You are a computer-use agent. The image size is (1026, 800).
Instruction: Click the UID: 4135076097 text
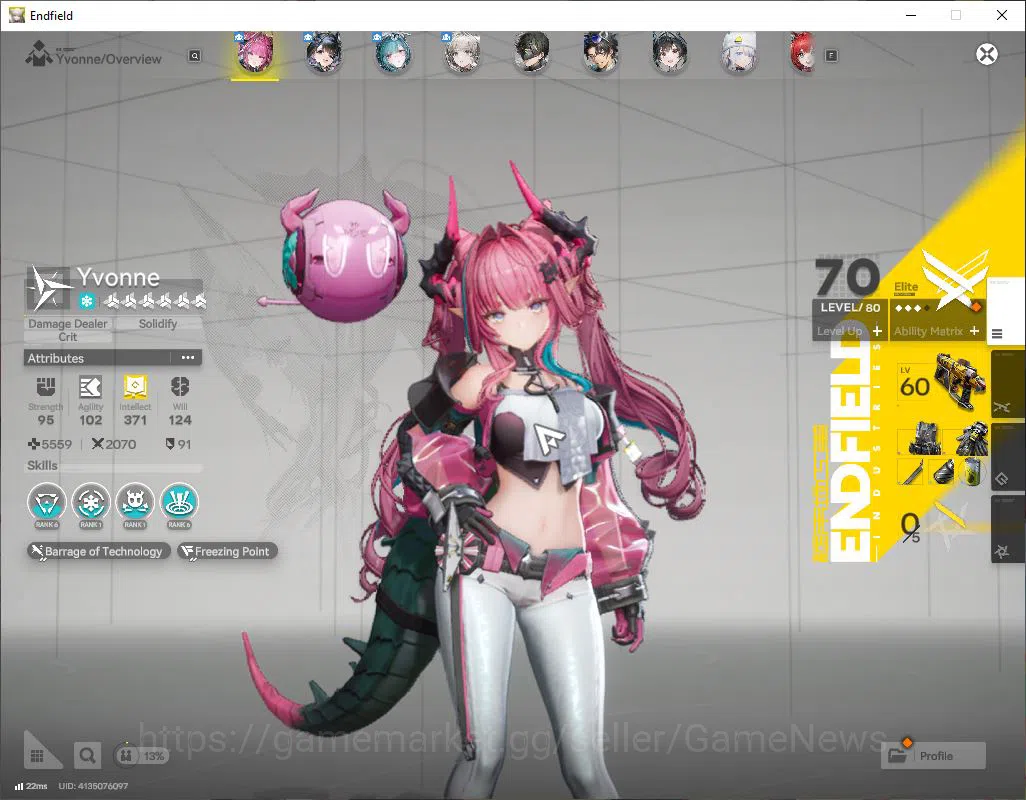tap(93, 786)
